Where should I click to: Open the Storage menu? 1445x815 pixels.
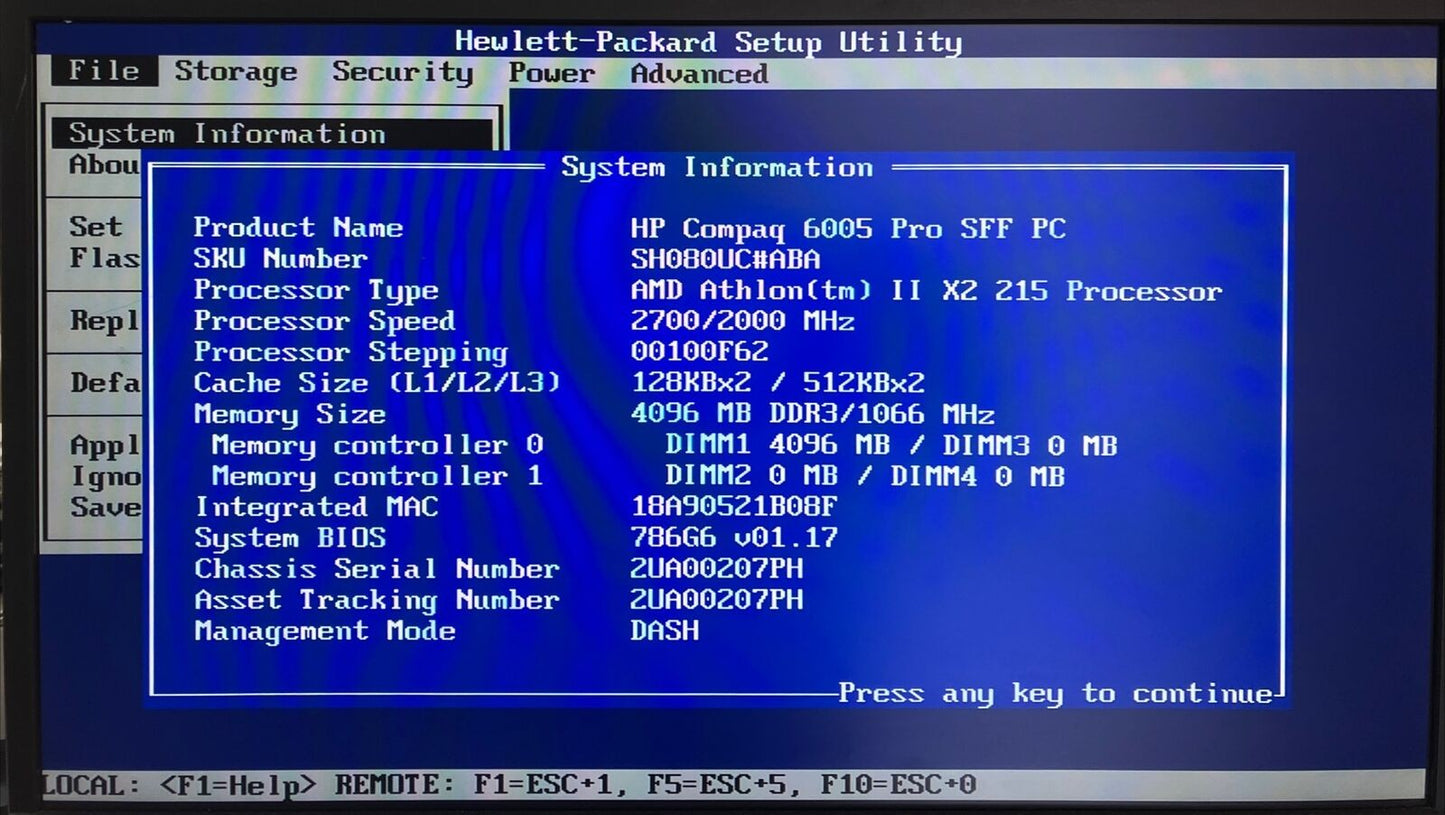click(236, 72)
